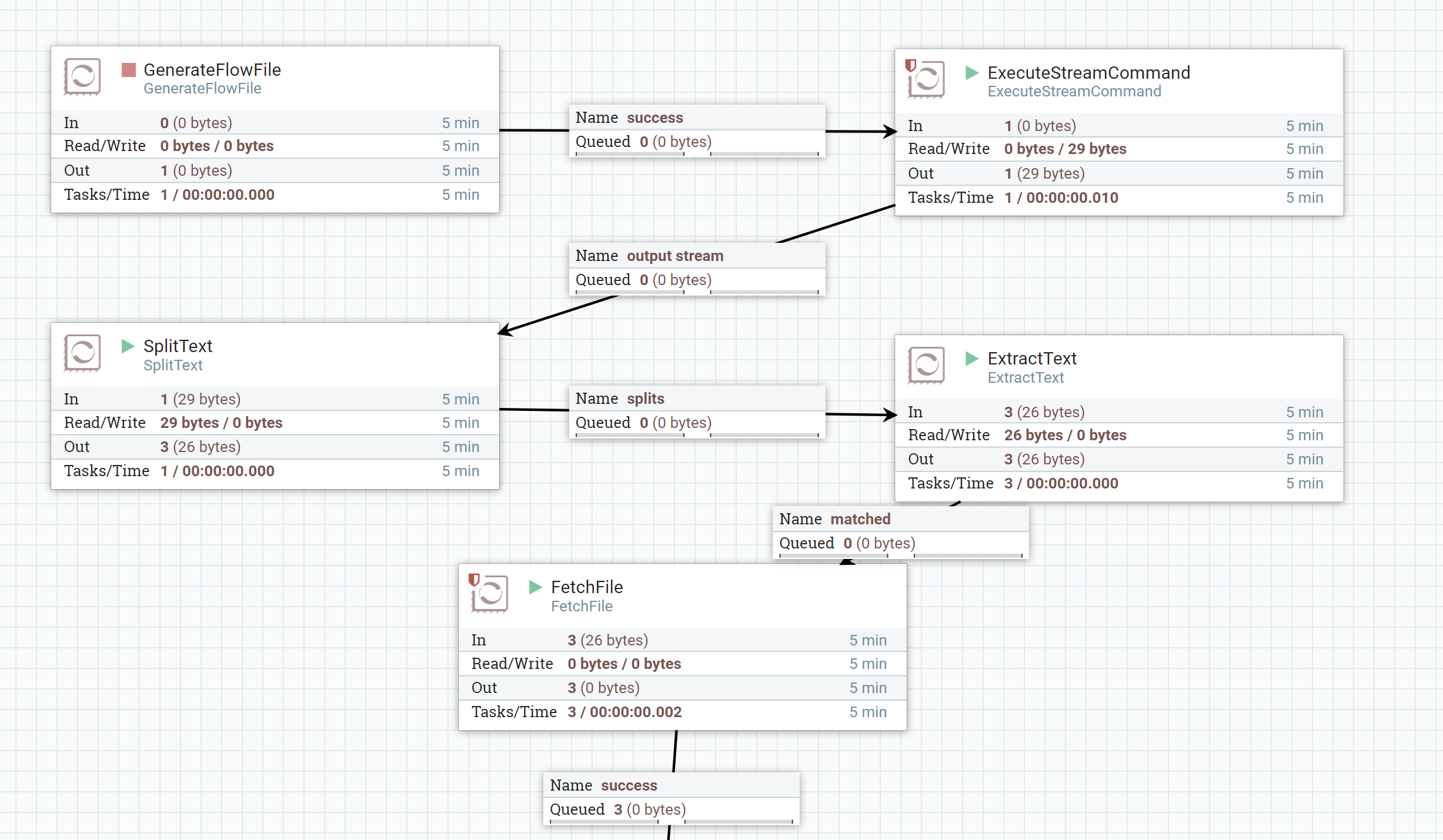This screenshot has width=1443, height=840.
Task: Click the ExtractText processor icon
Action: click(926, 366)
